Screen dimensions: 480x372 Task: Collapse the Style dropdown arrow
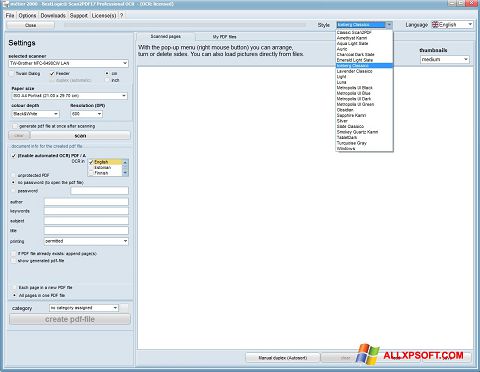[389, 25]
